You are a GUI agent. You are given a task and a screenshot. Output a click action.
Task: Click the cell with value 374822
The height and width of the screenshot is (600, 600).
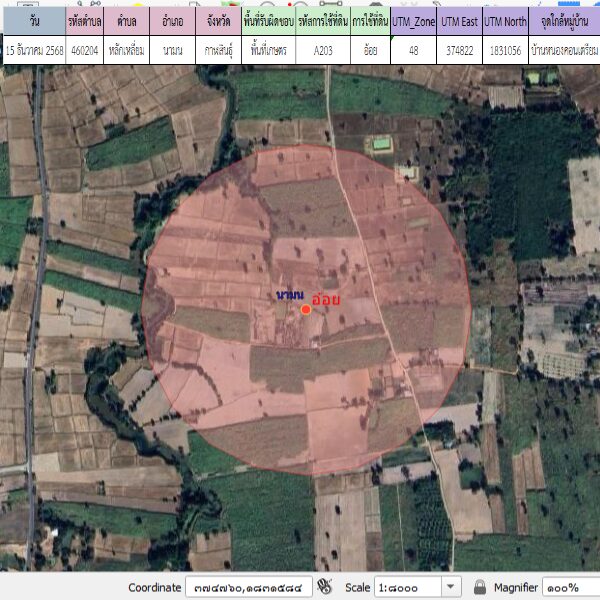[x=459, y=48]
